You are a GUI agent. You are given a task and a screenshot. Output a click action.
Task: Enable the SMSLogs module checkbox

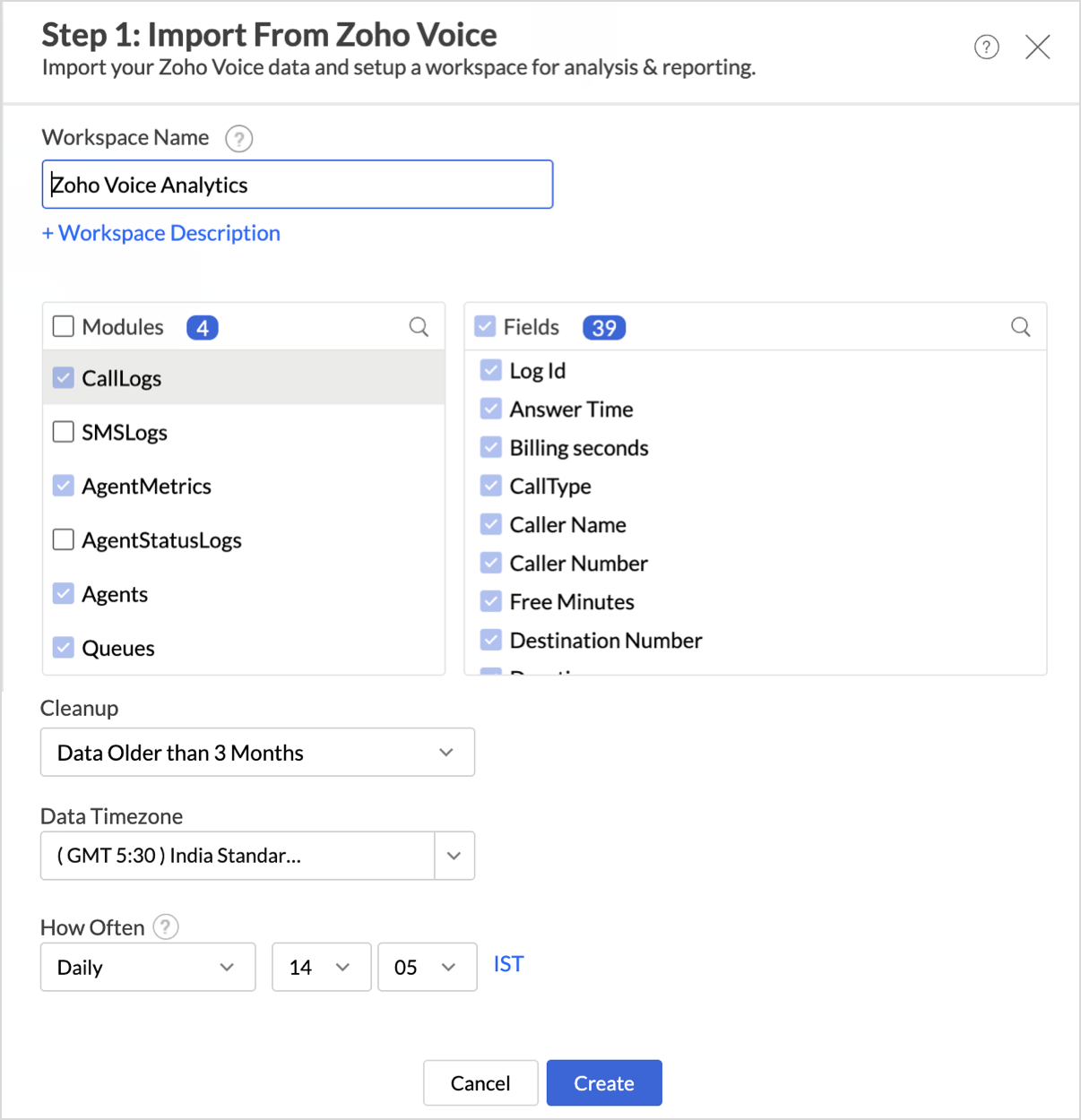coord(64,432)
